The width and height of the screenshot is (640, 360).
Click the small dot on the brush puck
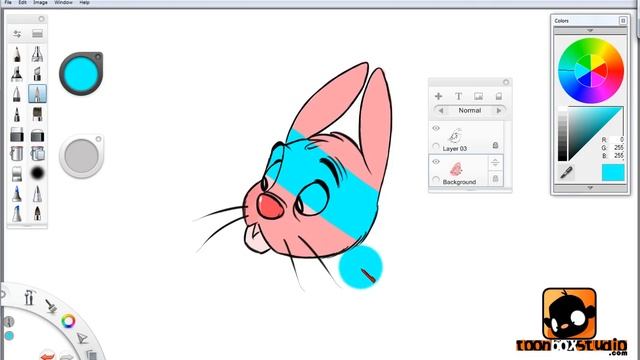coord(98,139)
